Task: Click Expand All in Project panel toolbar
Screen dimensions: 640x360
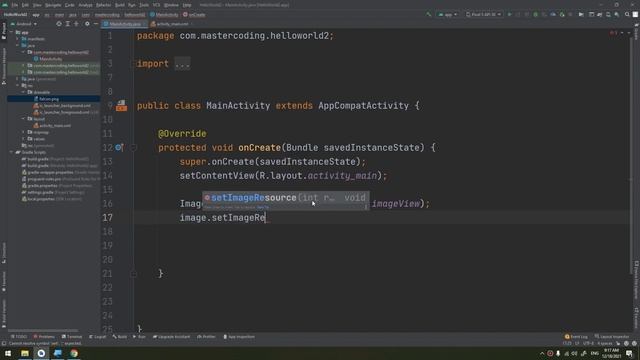Action: pyautogui.click(x=68, y=24)
